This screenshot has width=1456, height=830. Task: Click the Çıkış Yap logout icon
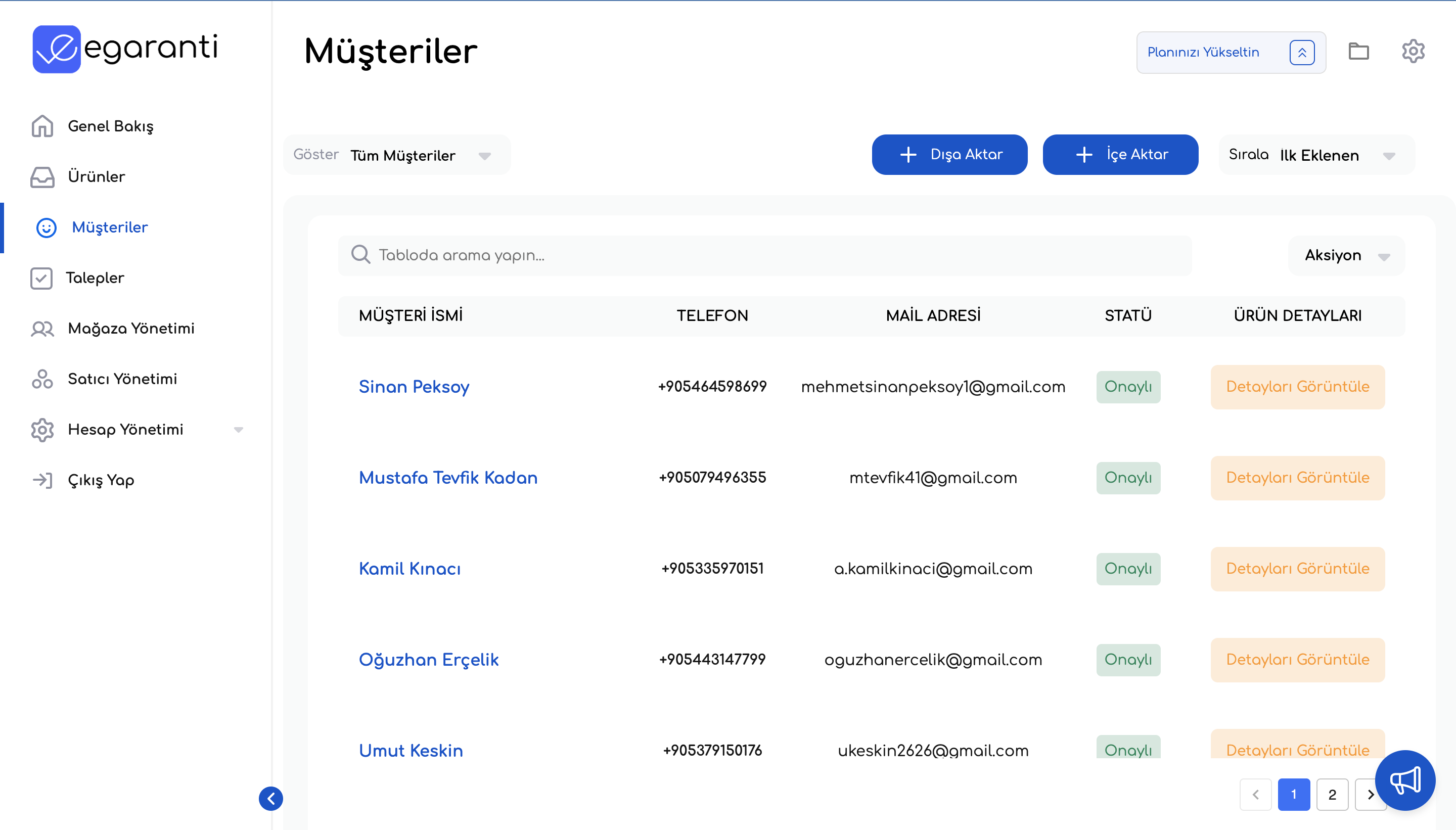(42, 480)
